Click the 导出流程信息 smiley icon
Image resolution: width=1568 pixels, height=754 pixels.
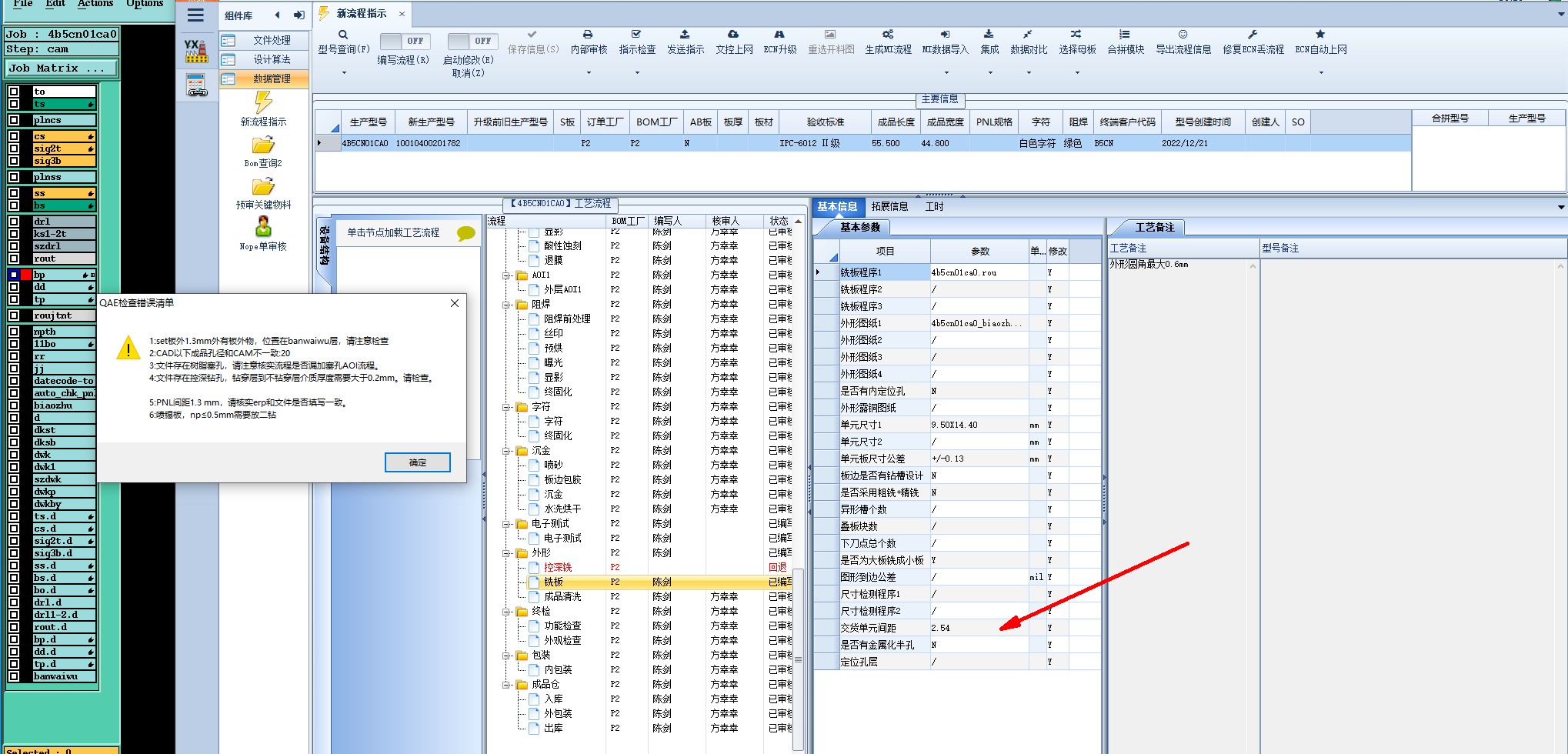[x=1183, y=35]
